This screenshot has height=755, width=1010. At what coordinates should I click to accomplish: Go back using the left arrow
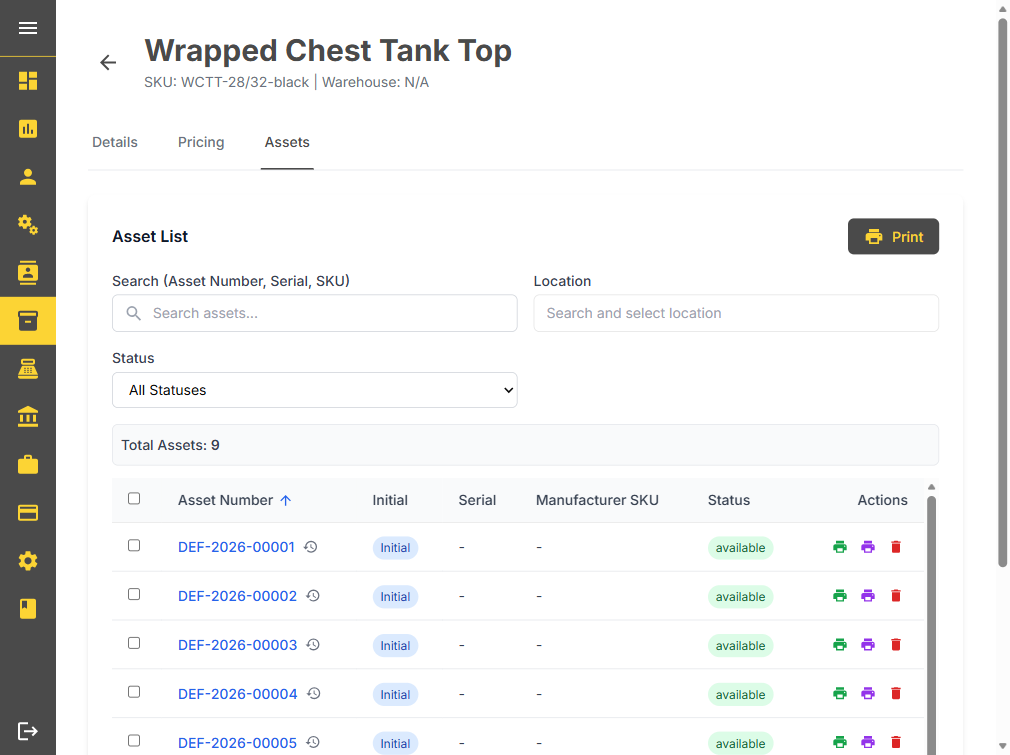pos(108,62)
